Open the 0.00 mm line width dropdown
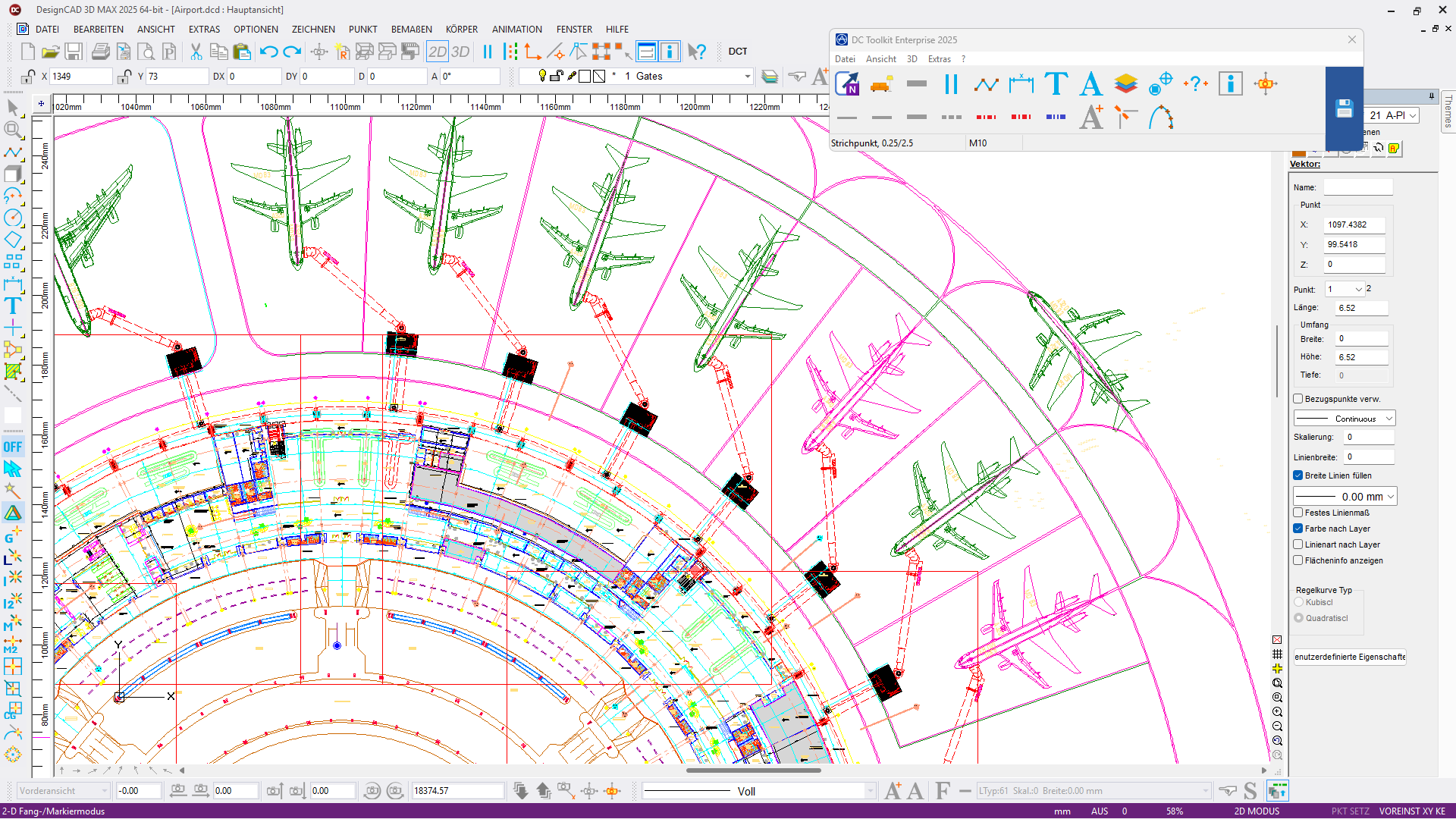The image size is (1456, 819). click(x=1390, y=497)
